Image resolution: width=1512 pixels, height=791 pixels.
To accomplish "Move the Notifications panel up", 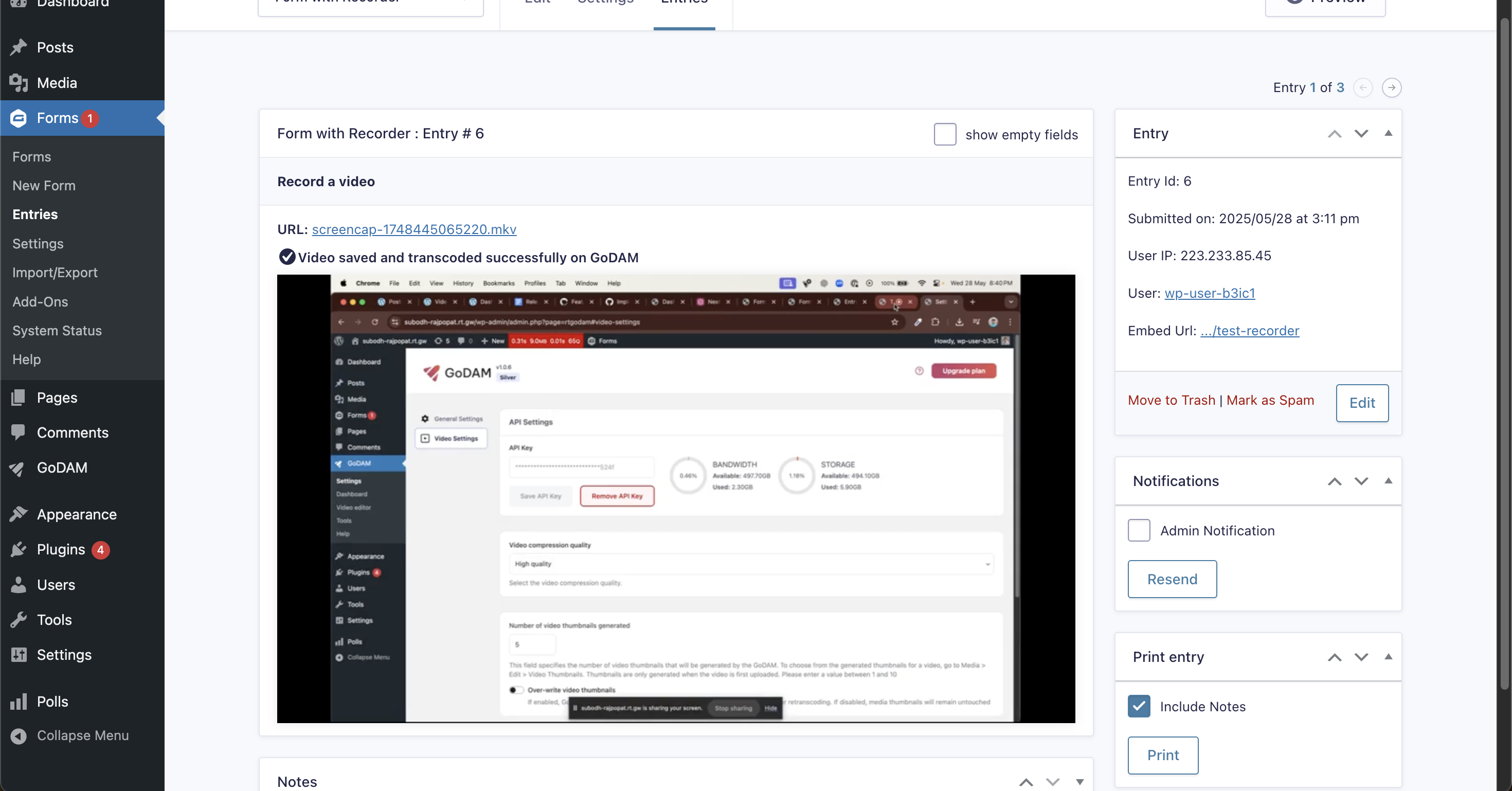I will (x=1334, y=481).
